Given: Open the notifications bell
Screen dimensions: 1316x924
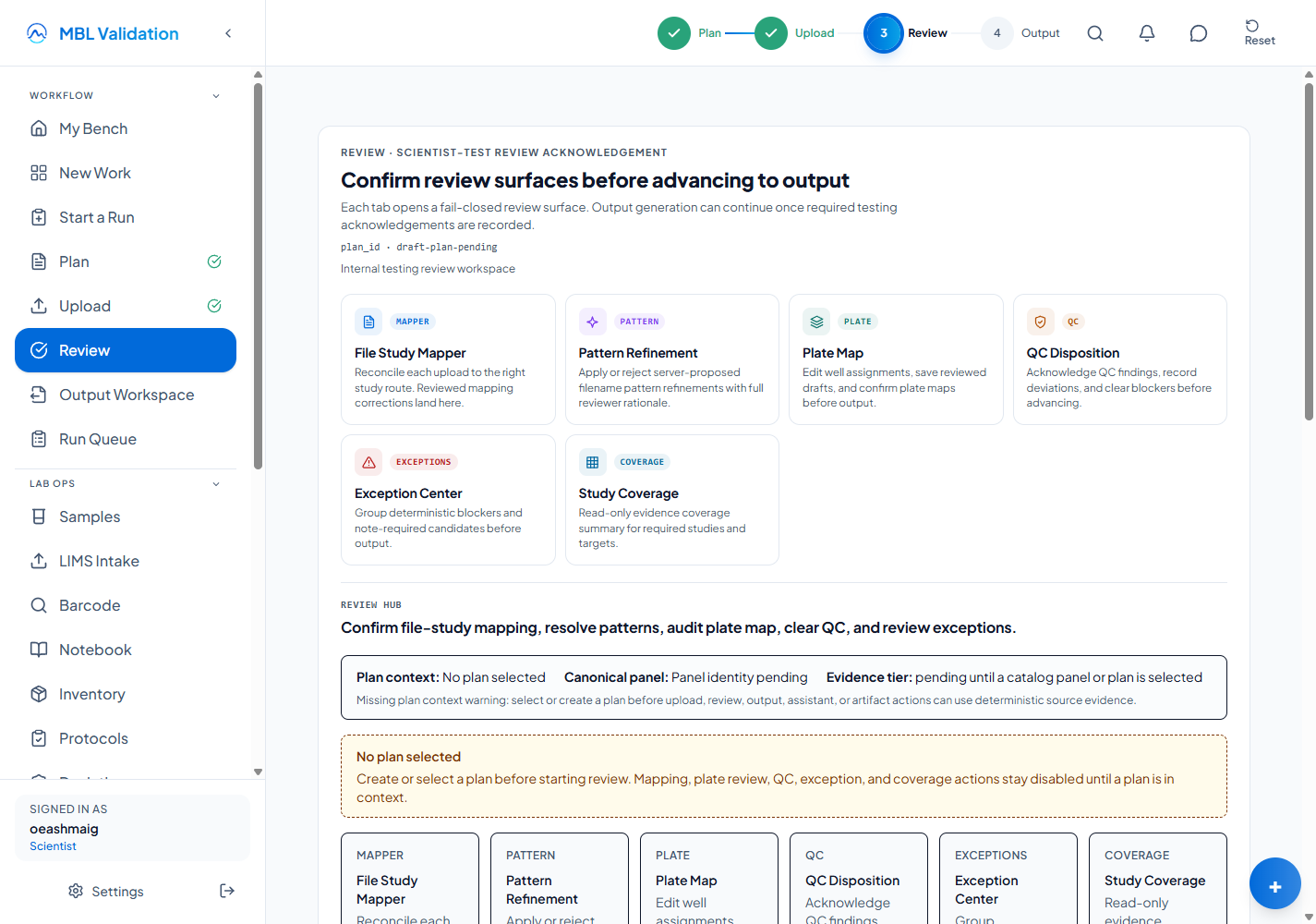Looking at the screenshot, I should [x=1147, y=33].
